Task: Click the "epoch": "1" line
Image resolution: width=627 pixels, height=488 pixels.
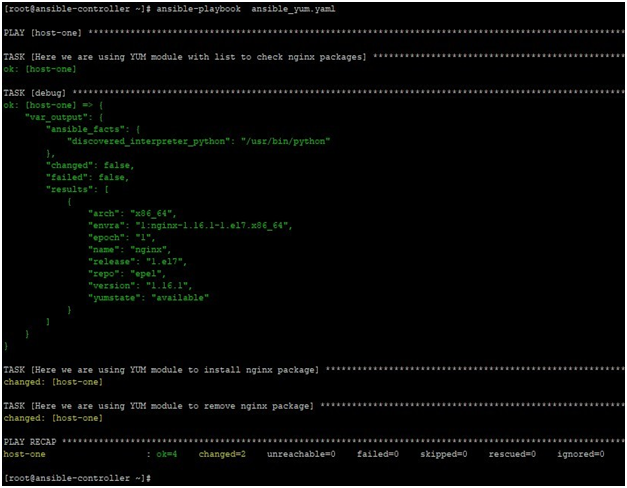Action: (x=122, y=237)
